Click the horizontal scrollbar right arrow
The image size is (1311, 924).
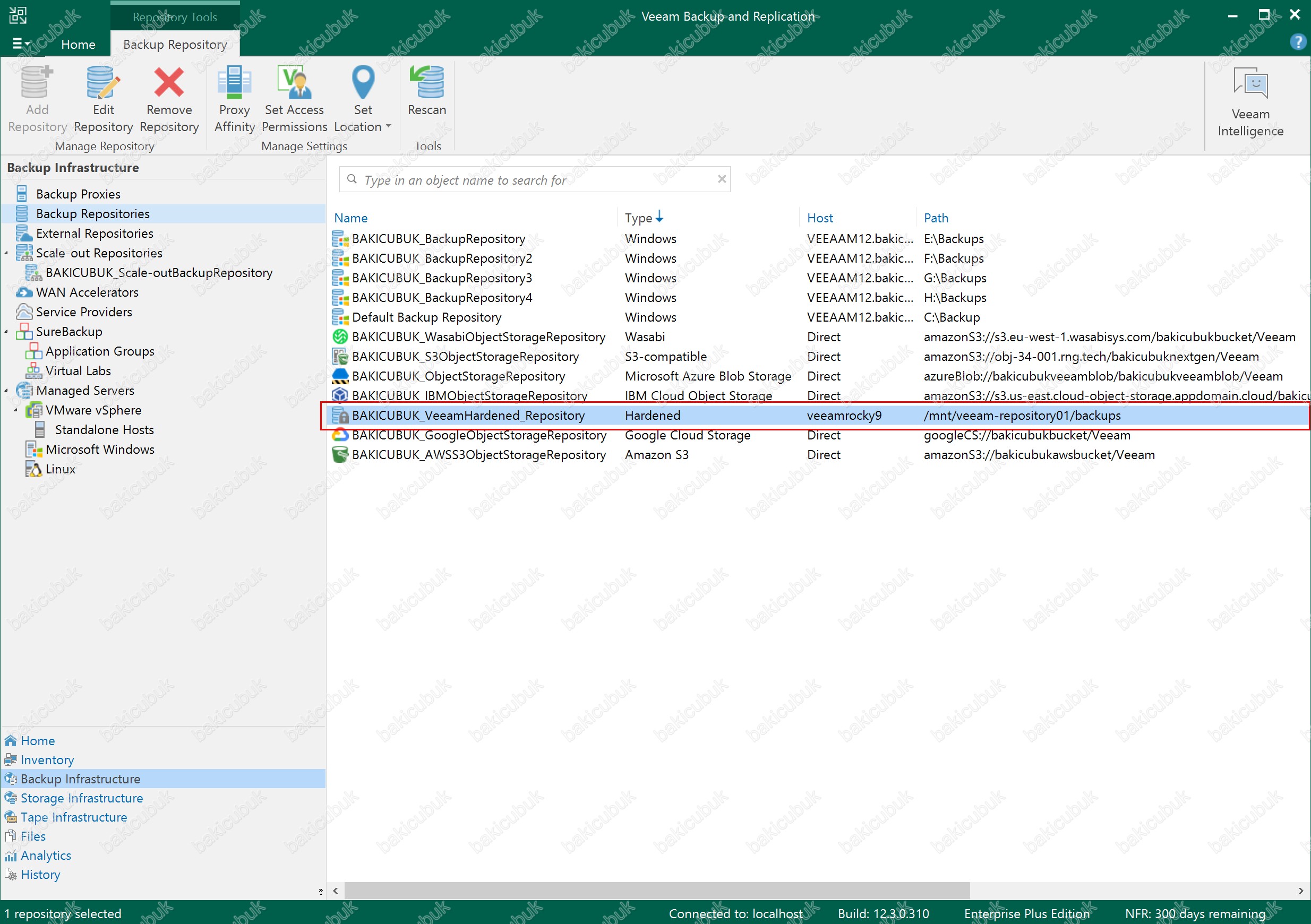point(1300,891)
